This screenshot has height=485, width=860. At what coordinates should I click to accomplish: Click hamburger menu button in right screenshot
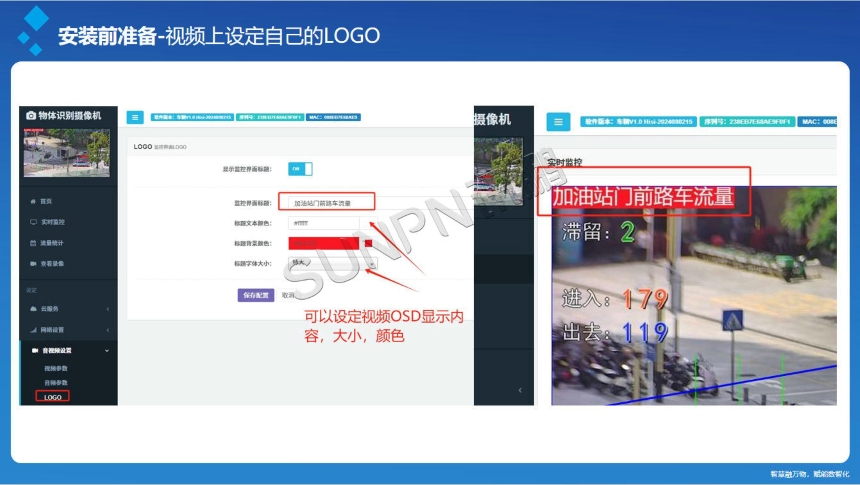point(558,122)
